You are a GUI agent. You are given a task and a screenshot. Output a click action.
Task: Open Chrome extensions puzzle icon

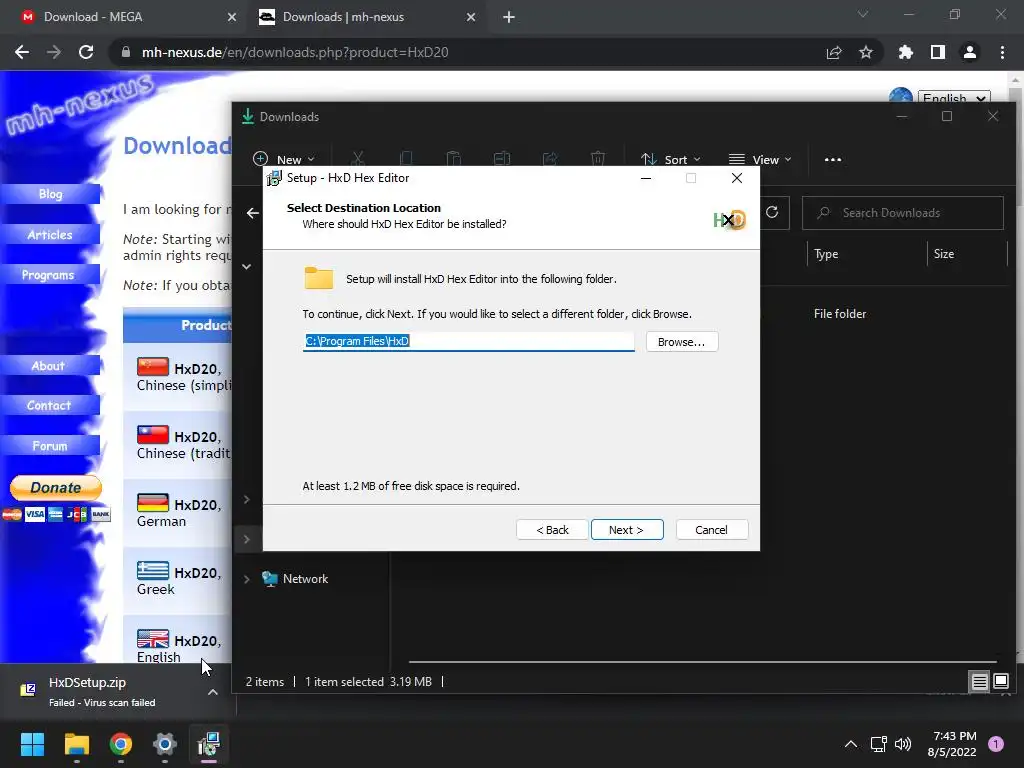pyautogui.click(x=906, y=52)
